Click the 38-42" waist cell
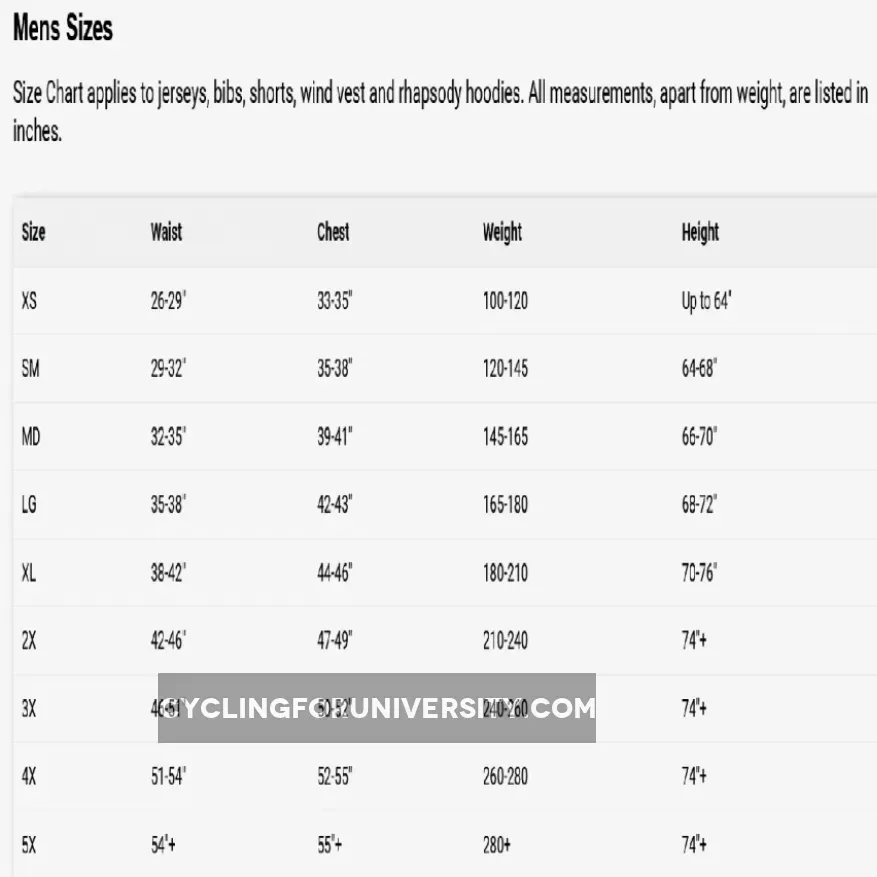This screenshot has width=877, height=877. pos(168,573)
